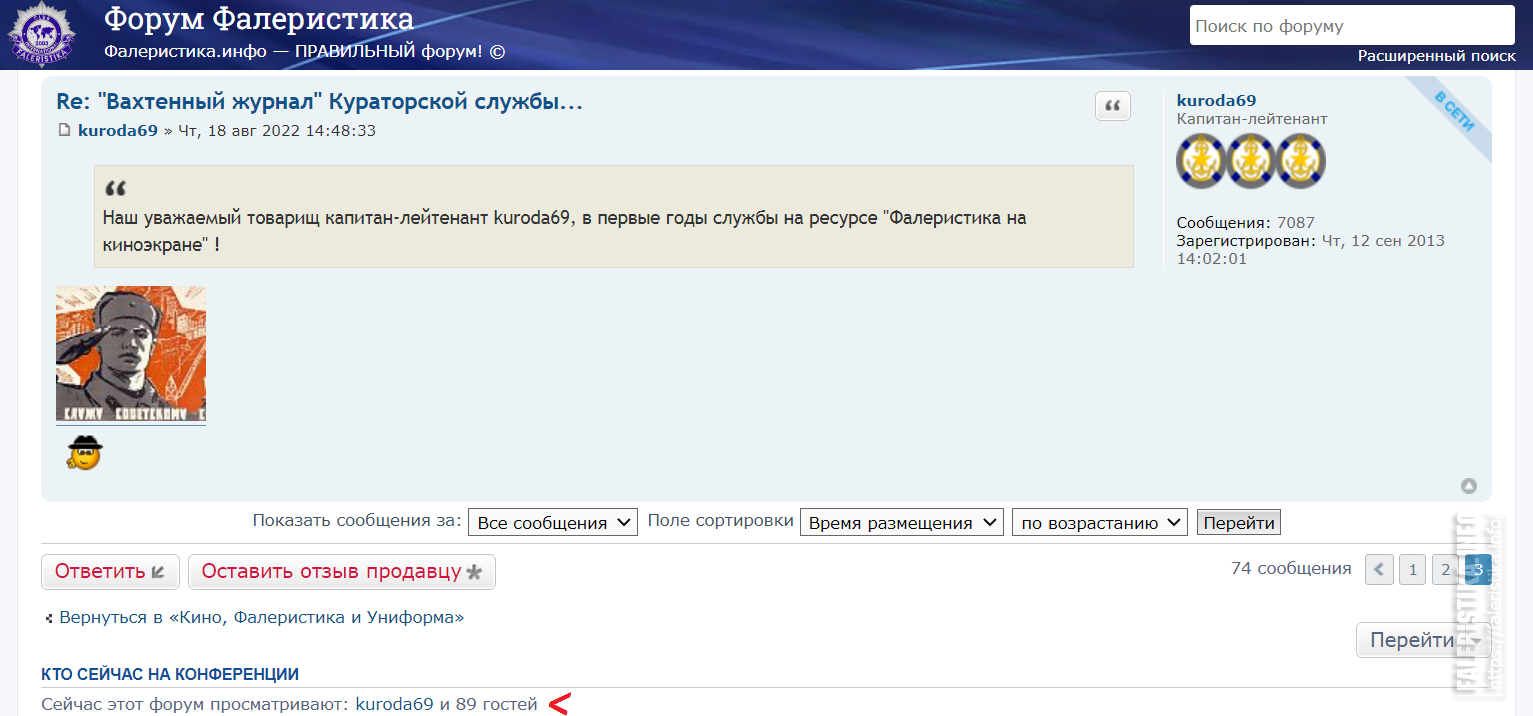
Task: Click inside the Поиск по форуму search field
Action: point(1351,25)
